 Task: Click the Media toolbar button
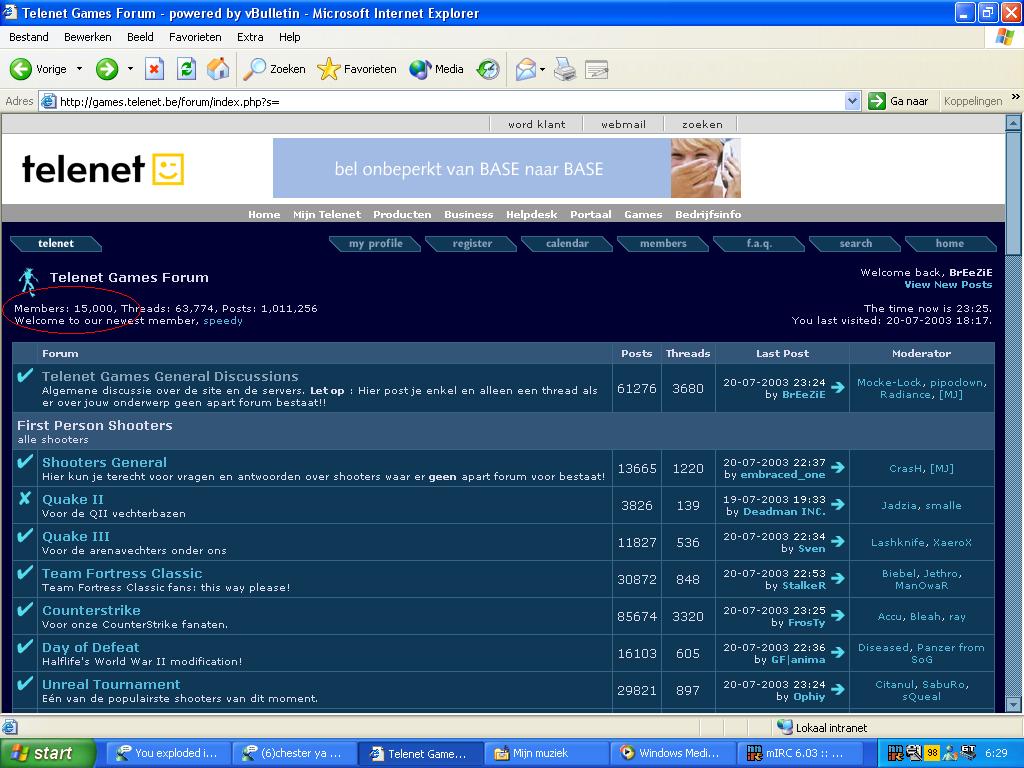tap(436, 69)
